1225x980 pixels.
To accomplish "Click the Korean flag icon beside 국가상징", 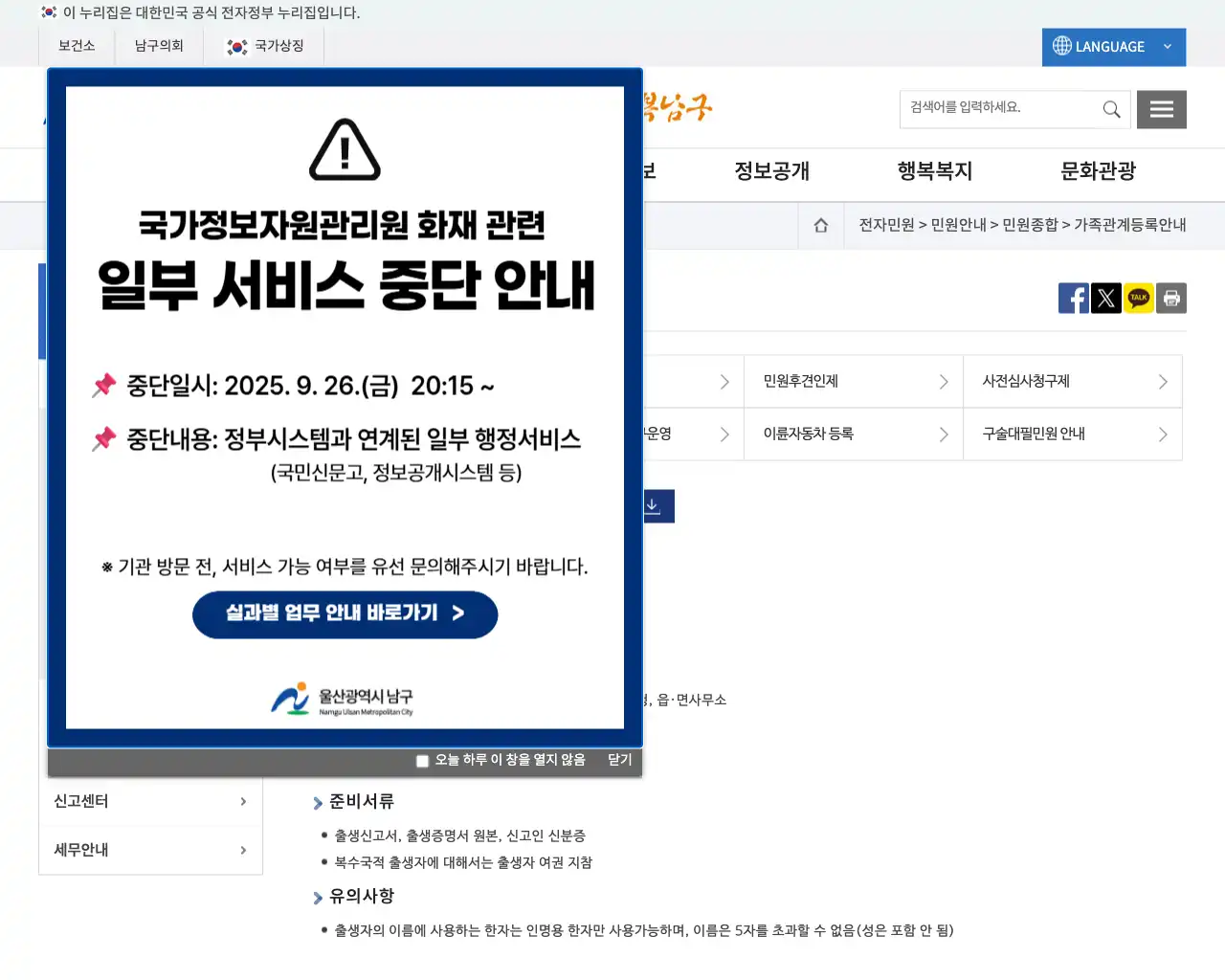I will click(x=237, y=47).
